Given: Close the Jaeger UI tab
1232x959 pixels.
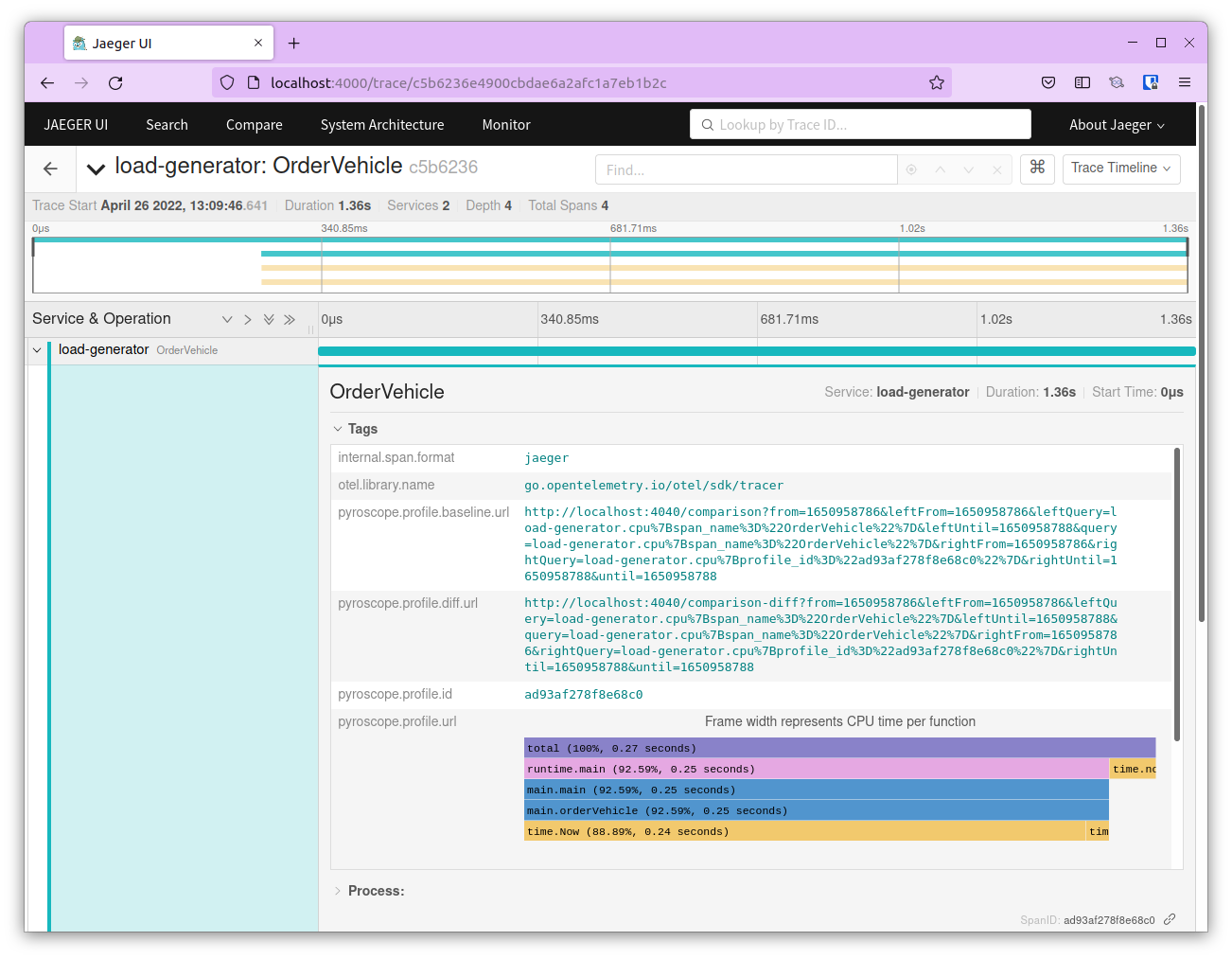Looking at the screenshot, I should point(258,43).
